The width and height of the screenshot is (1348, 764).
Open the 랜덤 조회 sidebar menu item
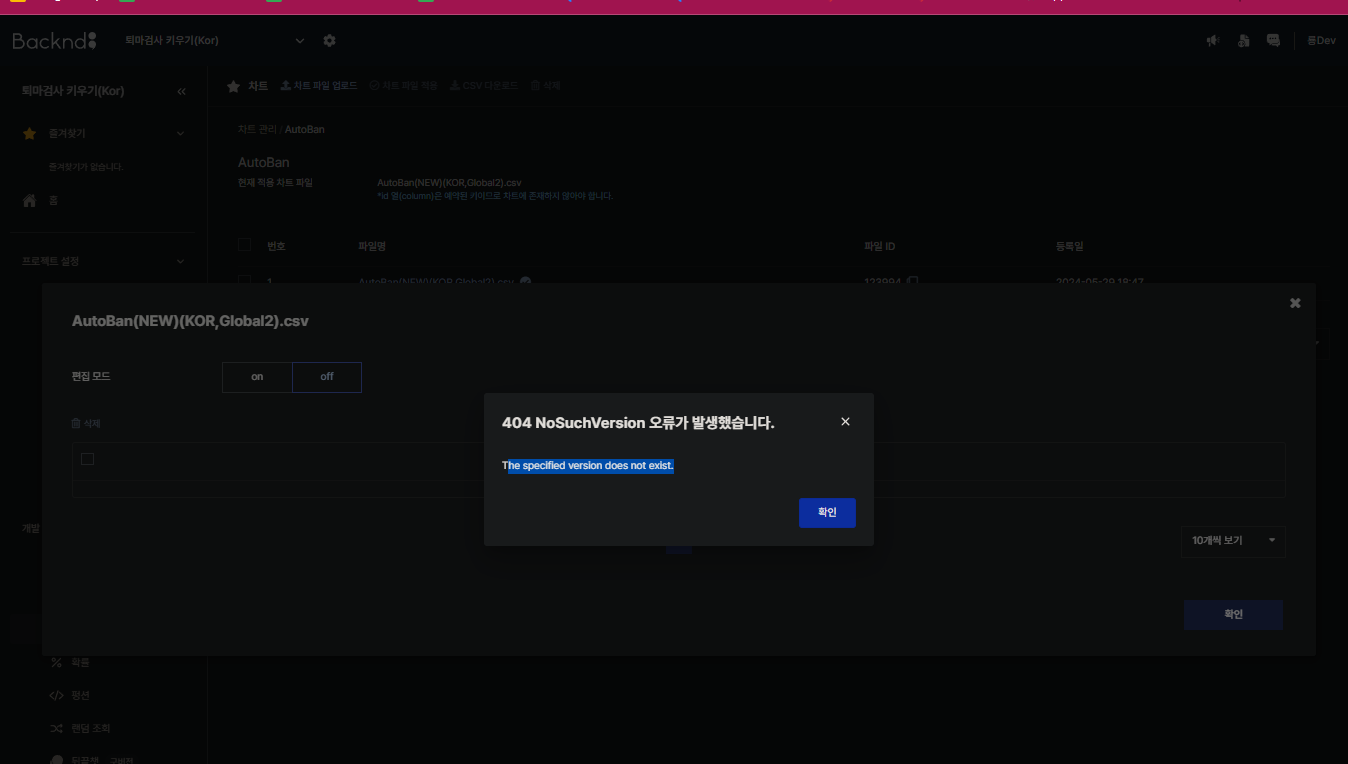(x=92, y=728)
